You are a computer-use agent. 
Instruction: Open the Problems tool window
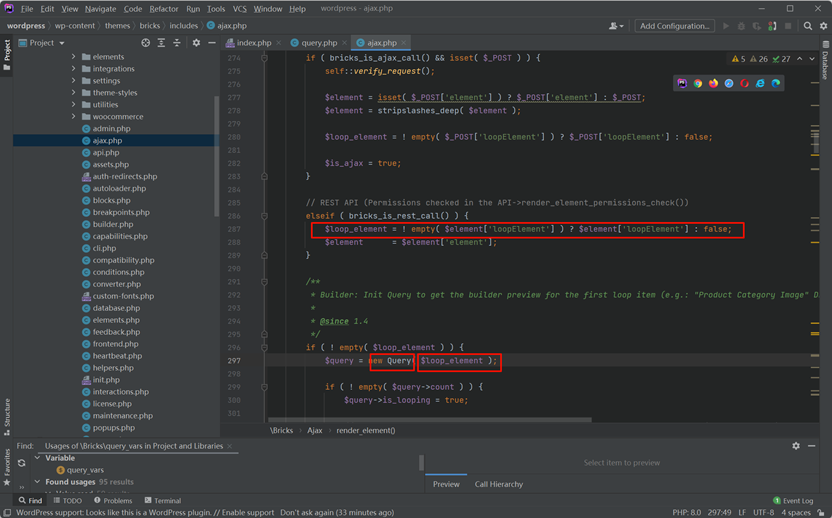(113, 500)
